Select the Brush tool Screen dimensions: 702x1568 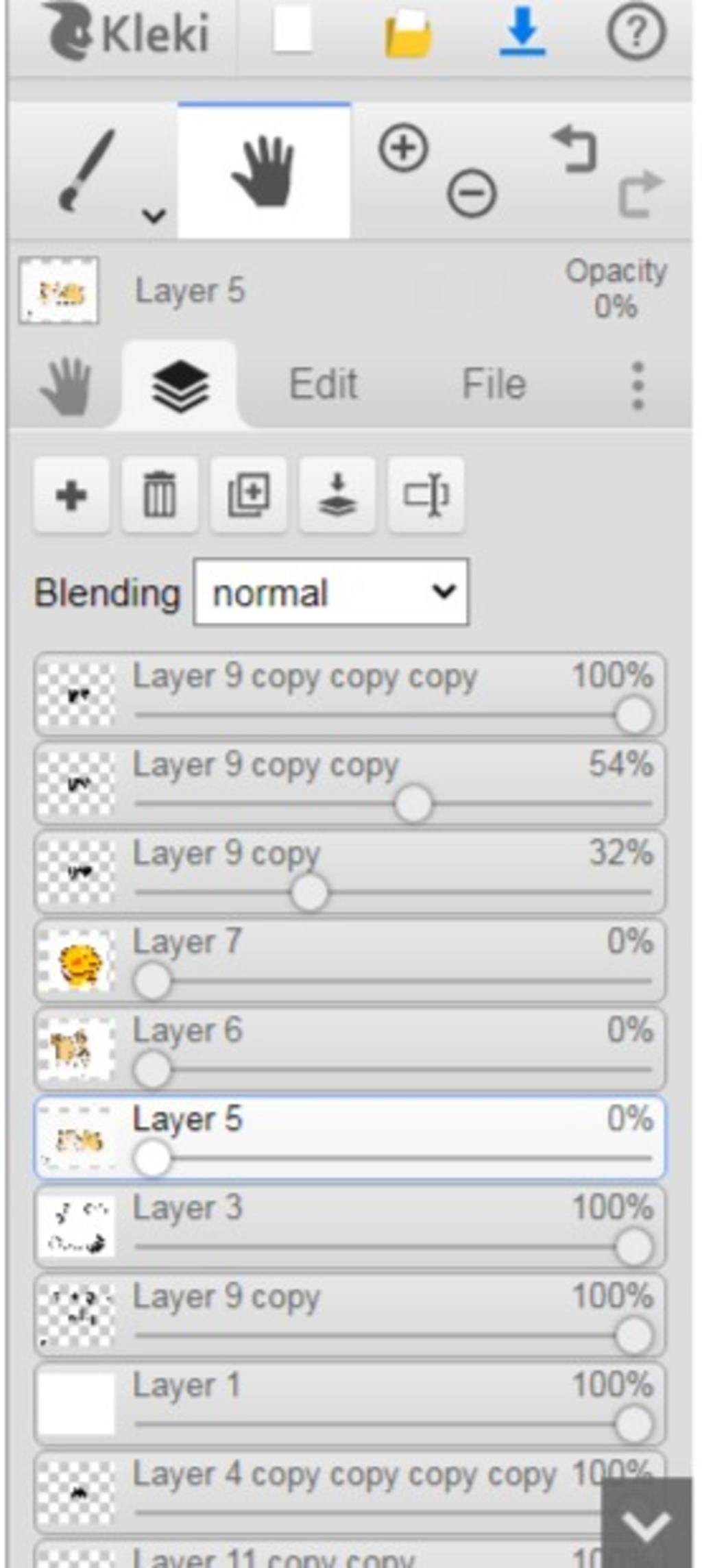(x=86, y=171)
